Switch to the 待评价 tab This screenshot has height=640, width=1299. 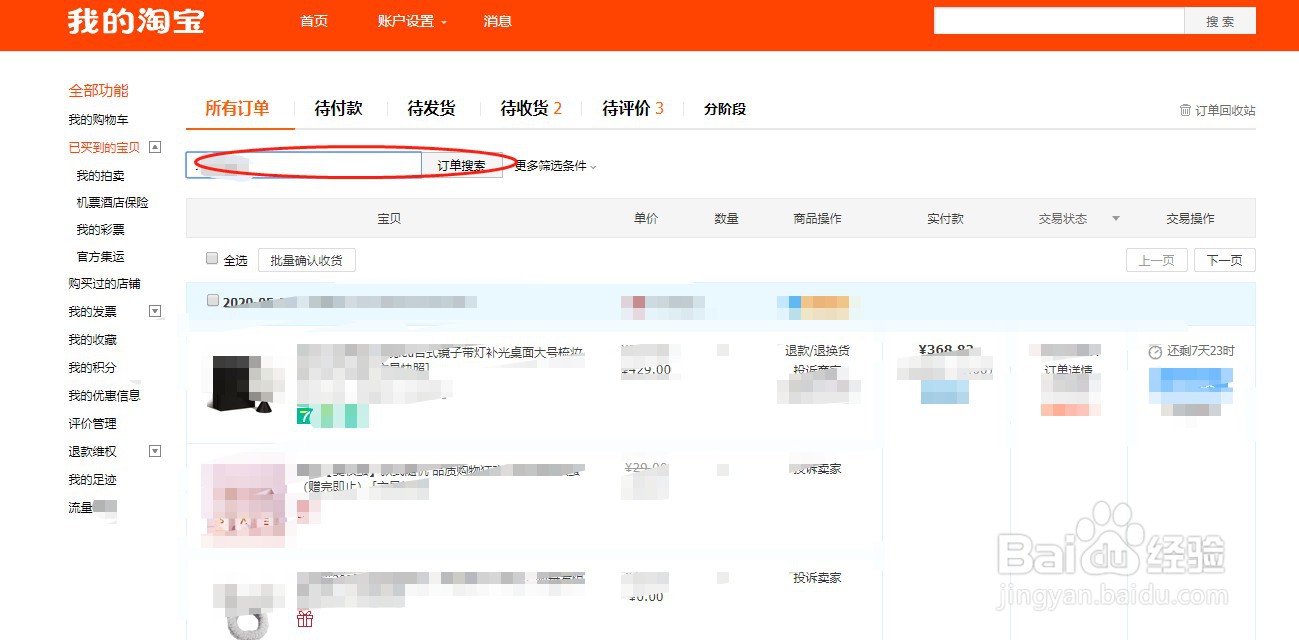pos(628,108)
